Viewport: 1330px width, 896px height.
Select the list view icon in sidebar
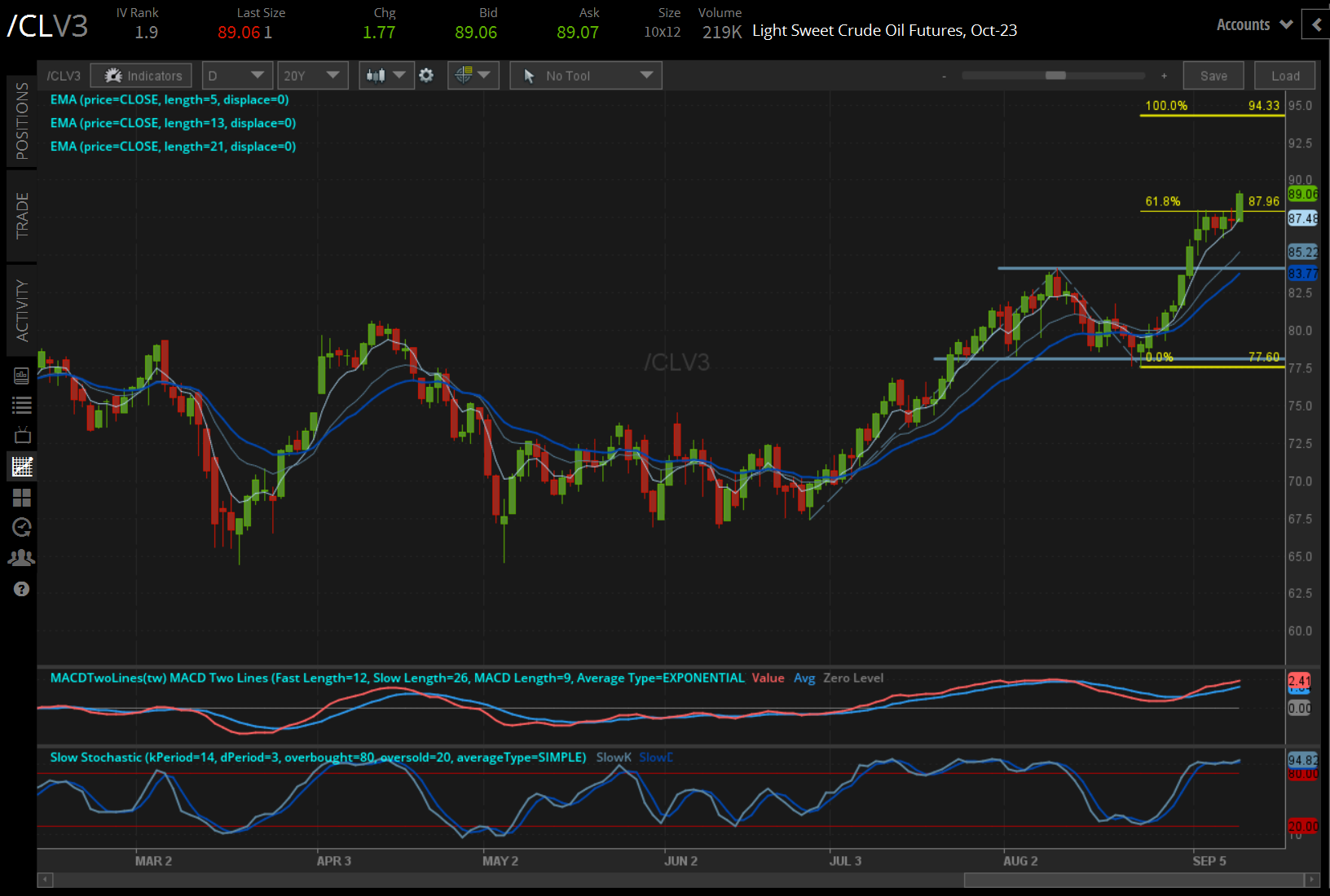[21, 405]
